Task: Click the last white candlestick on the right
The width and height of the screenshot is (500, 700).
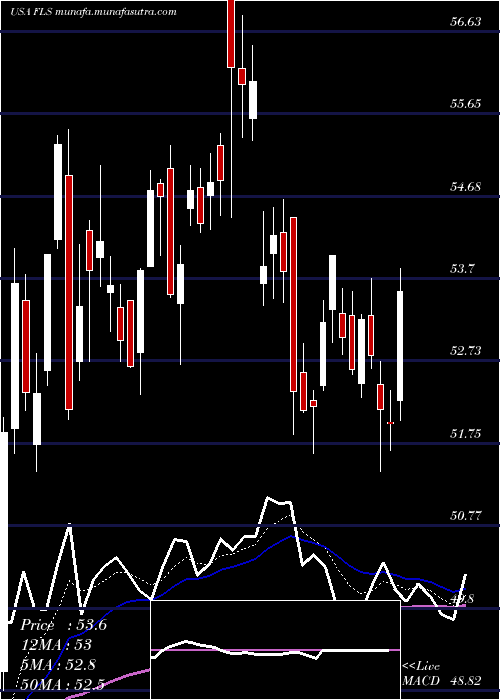Action: 400,346
